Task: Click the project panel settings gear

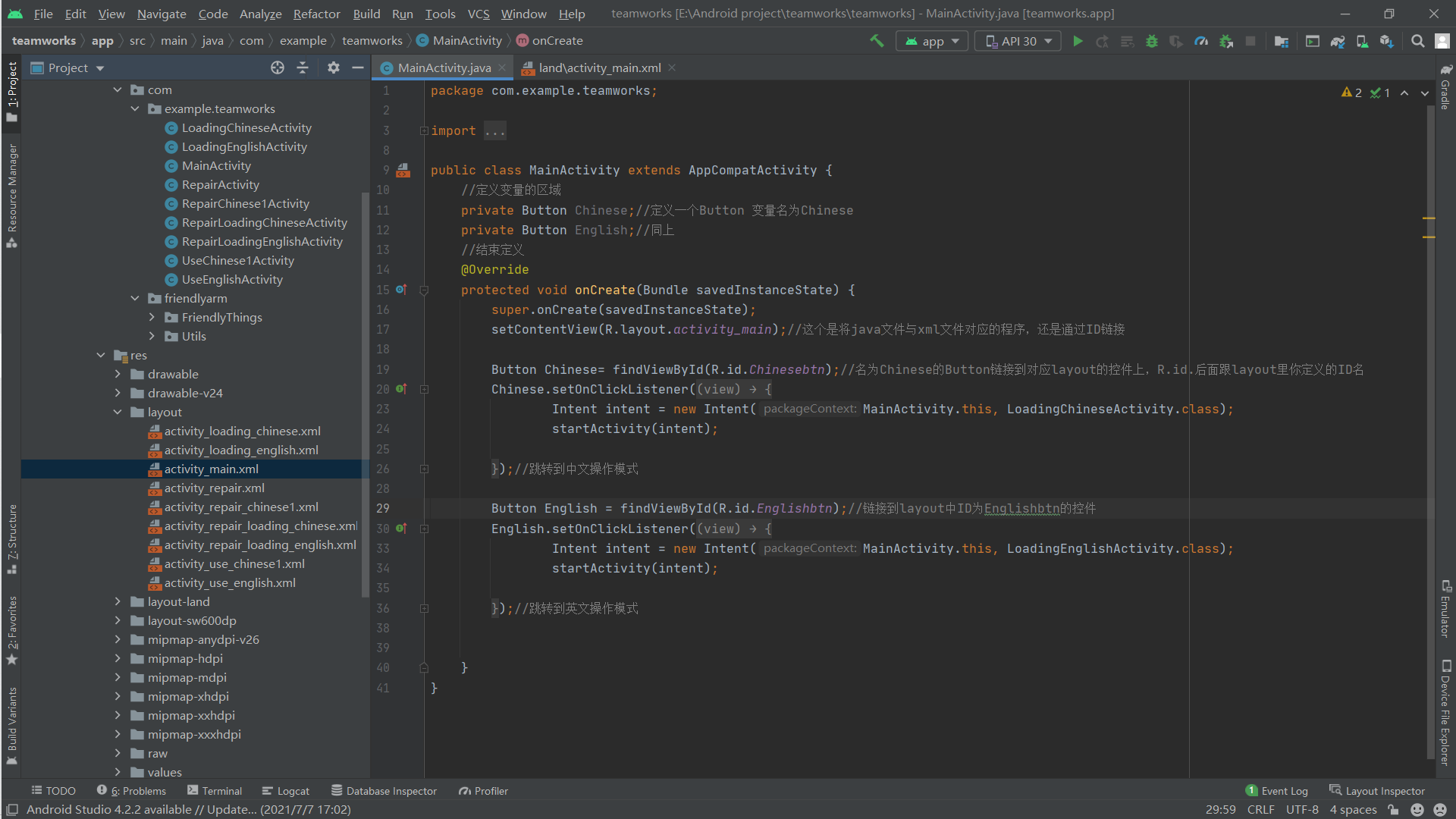Action: [x=333, y=67]
